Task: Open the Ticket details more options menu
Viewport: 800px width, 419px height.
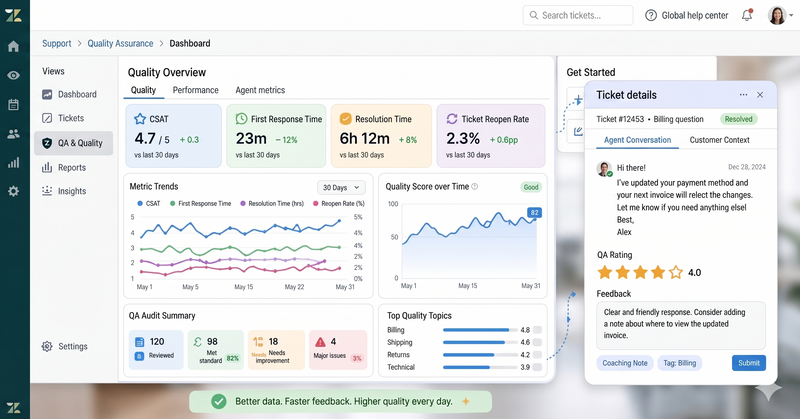Action: point(743,95)
